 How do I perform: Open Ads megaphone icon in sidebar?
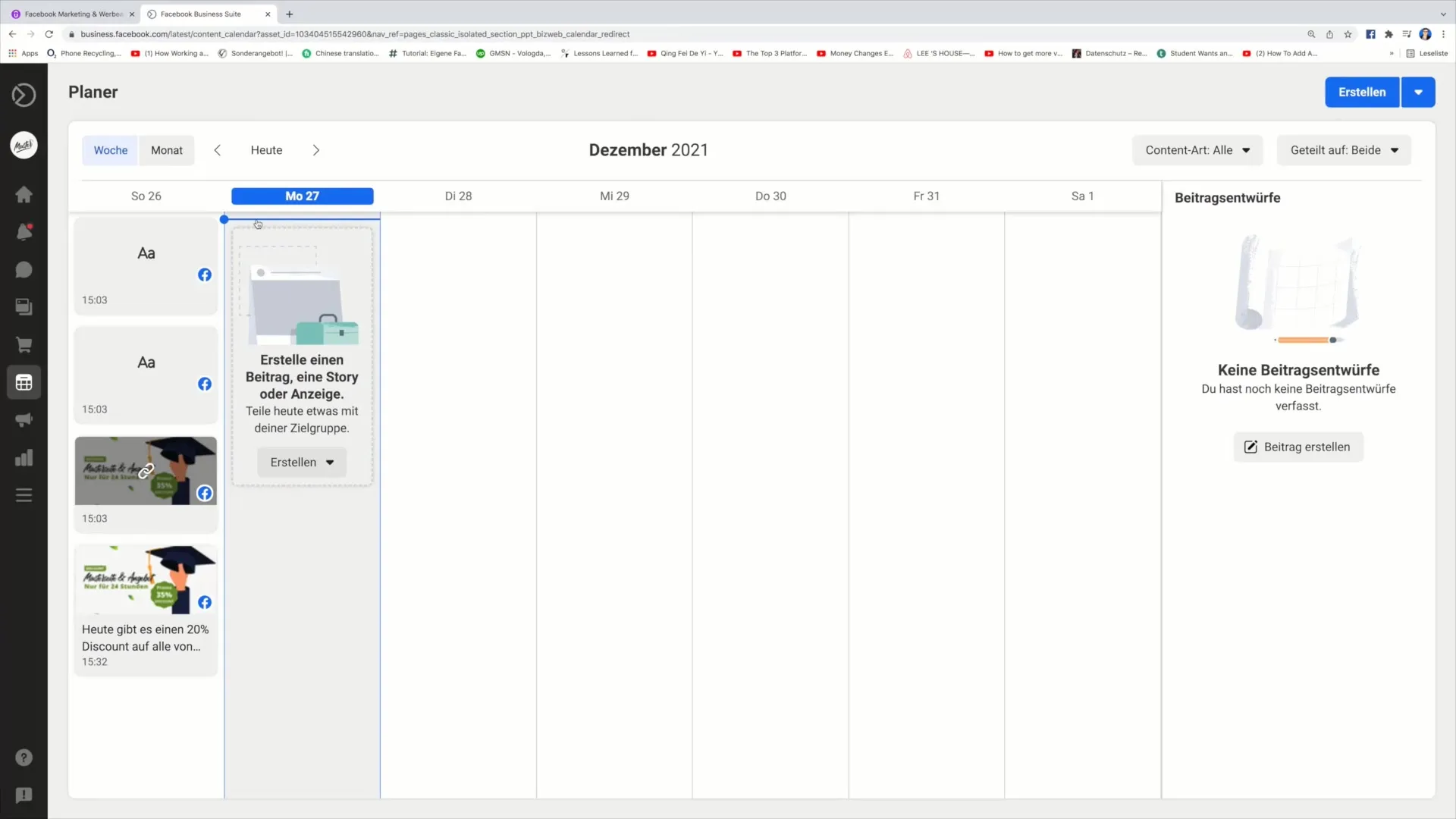24,420
